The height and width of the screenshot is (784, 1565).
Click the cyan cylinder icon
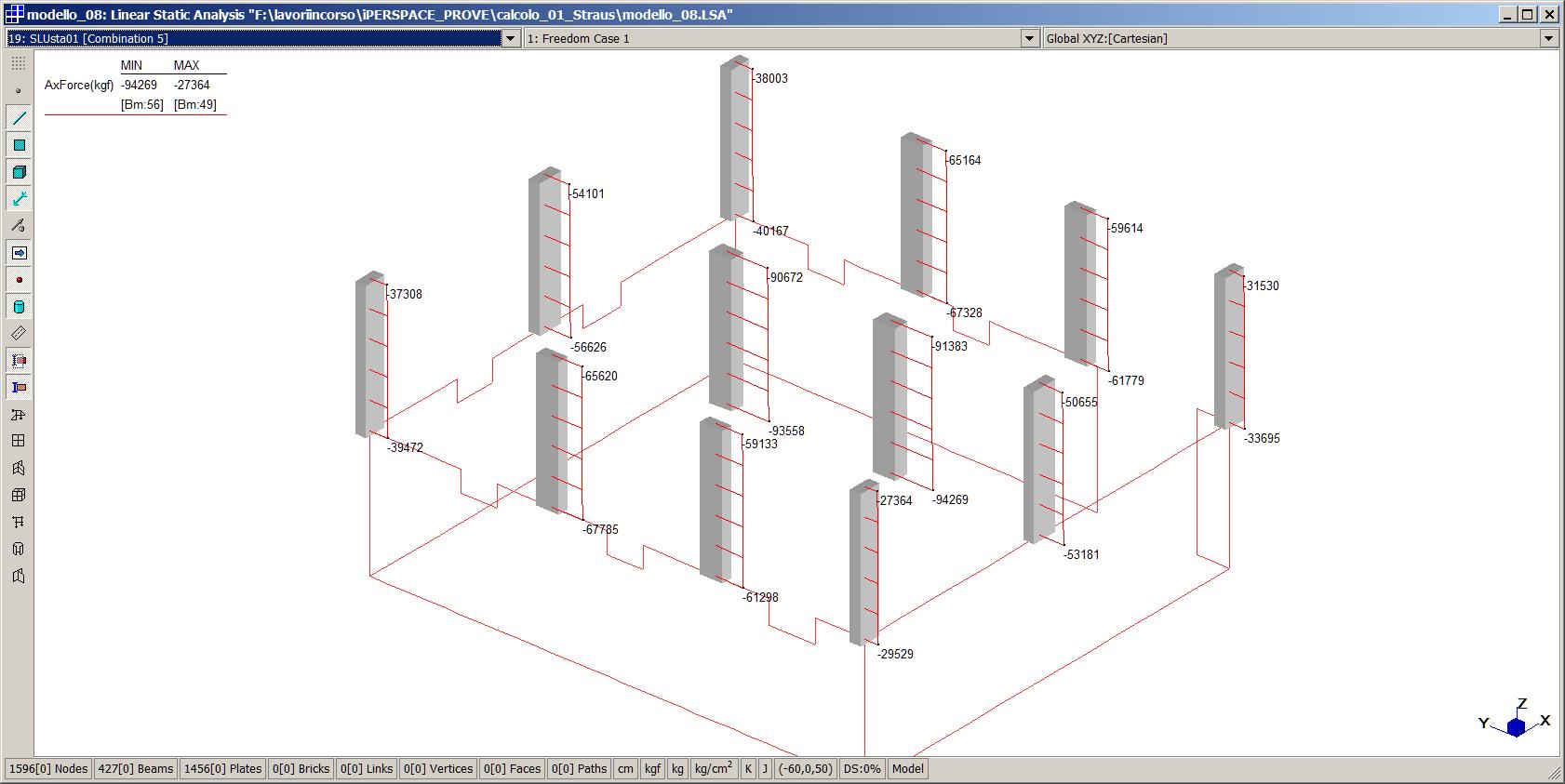(19, 307)
